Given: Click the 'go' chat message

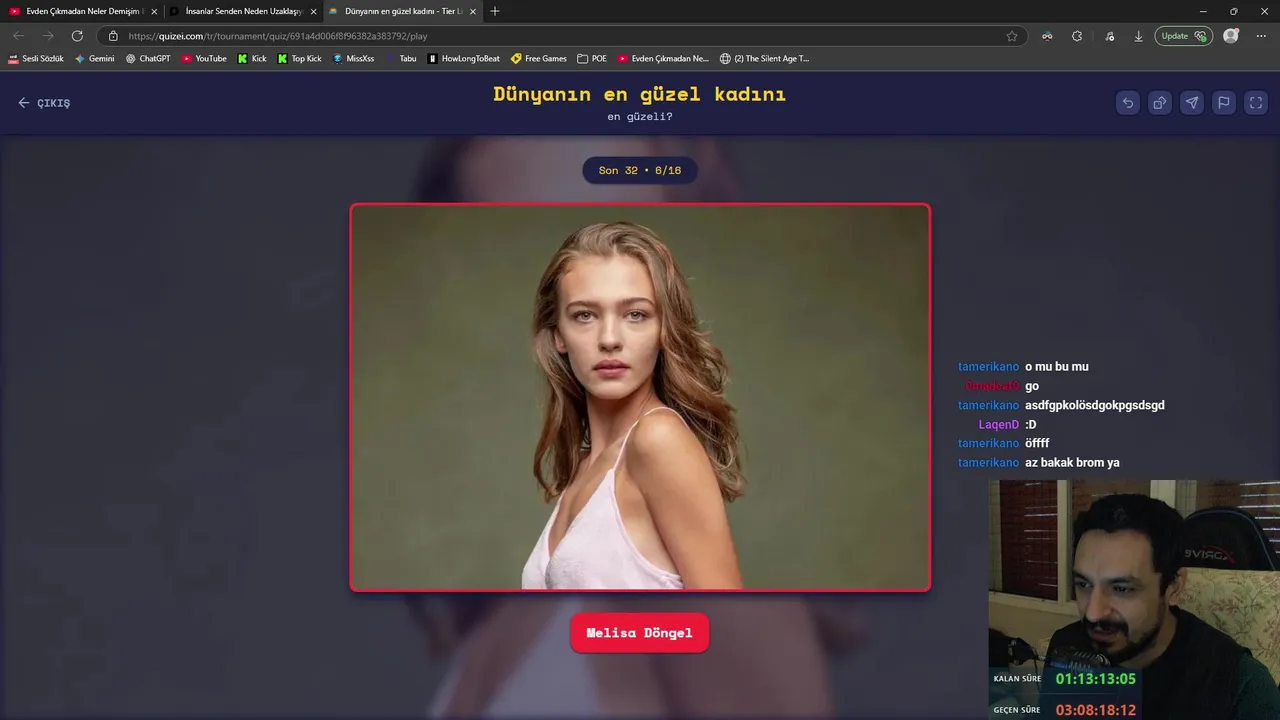Looking at the screenshot, I should coord(1032,386).
